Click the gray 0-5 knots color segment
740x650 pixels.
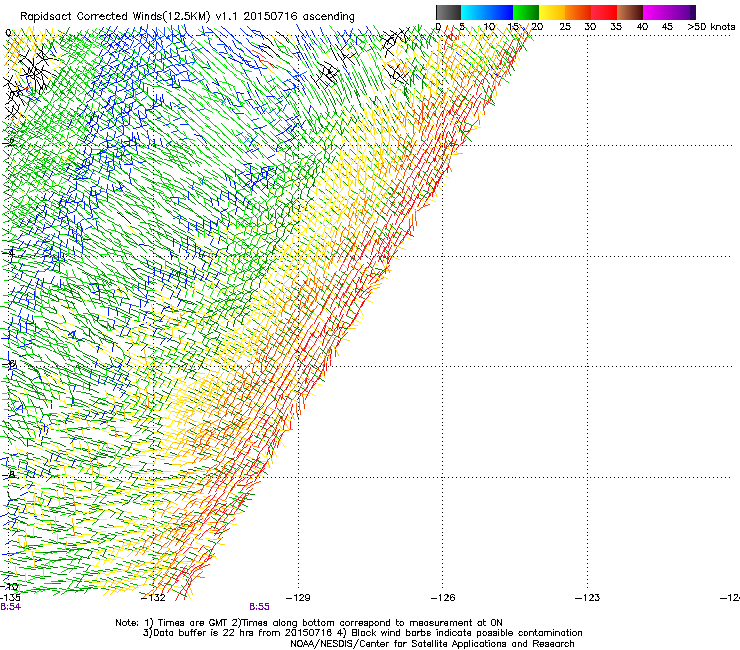[x=448, y=12]
